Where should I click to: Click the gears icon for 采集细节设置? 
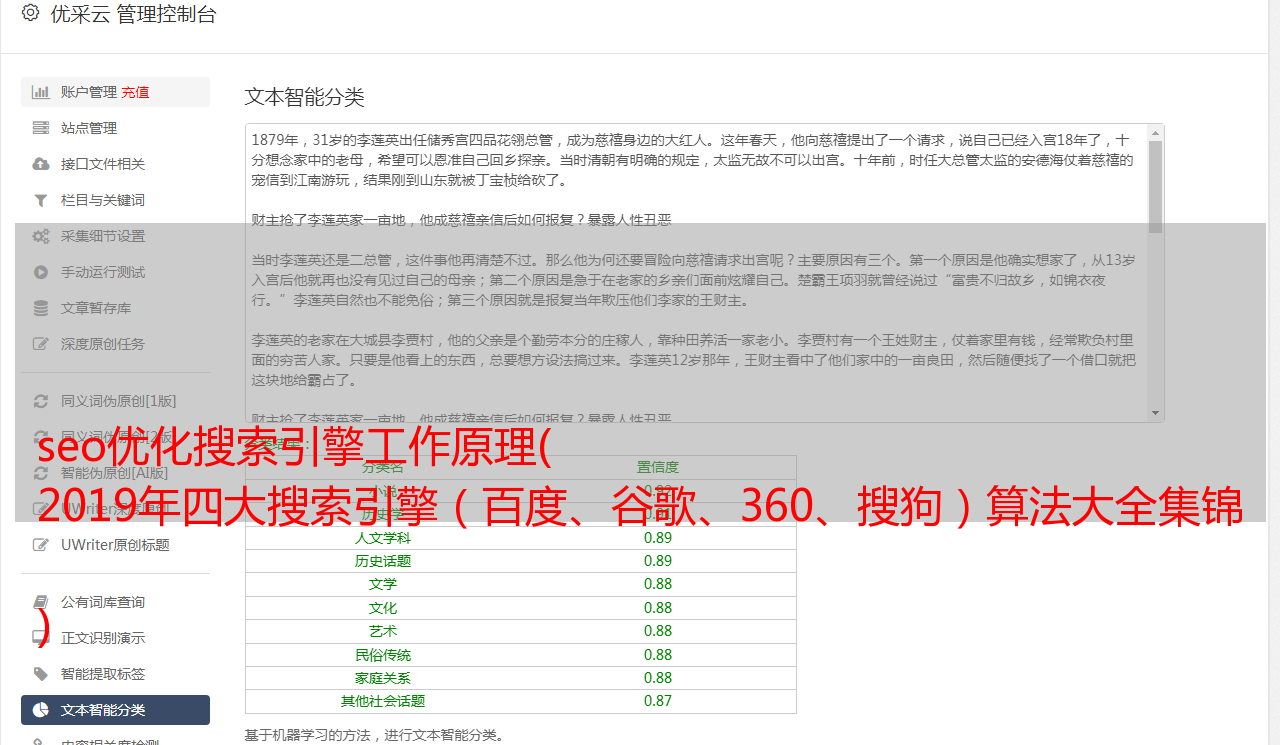tap(40, 236)
